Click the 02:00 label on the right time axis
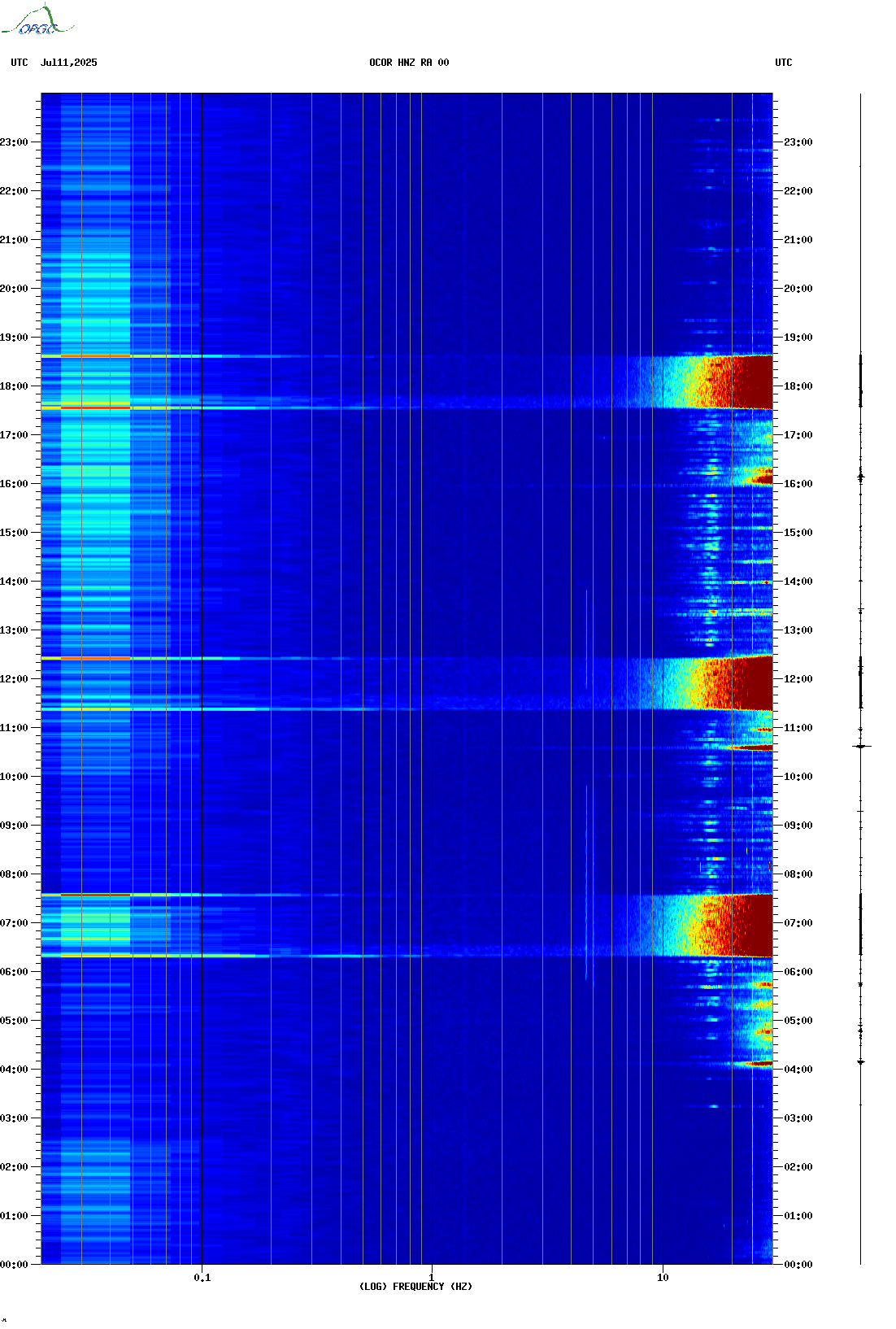Viewport: 896px width, 1329px height. [x=798, y=1167]
